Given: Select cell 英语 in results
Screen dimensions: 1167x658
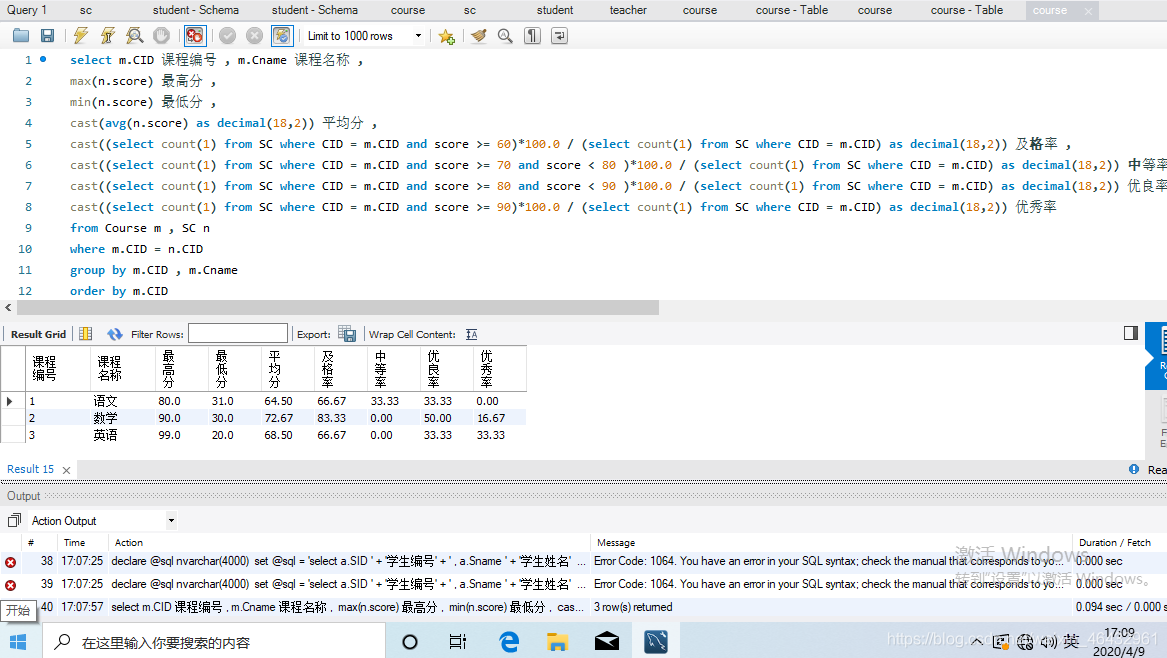Looking at the screenshot, I should (105, 435).
